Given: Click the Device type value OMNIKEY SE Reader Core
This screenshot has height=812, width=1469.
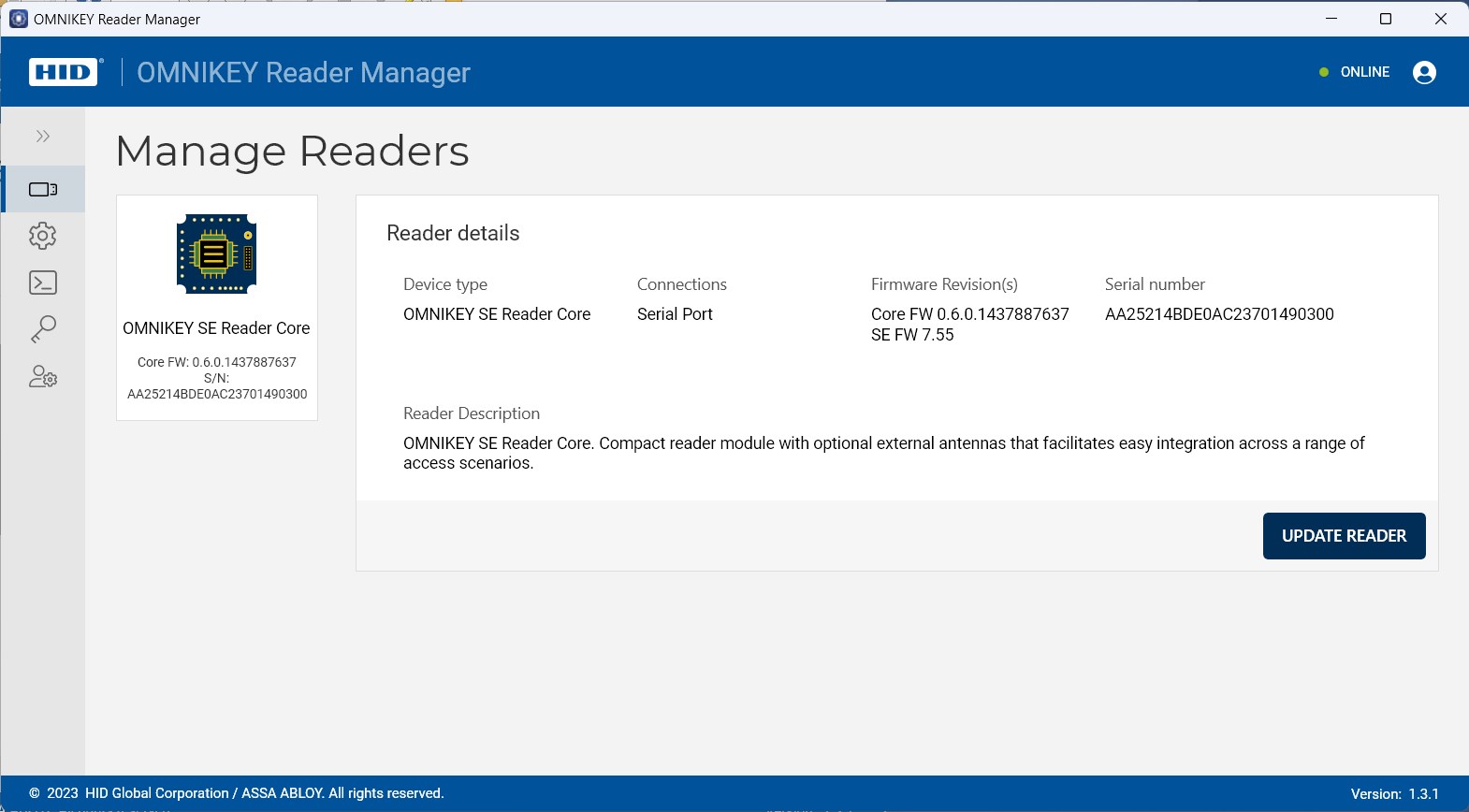Looking at the screenshot, I should click(x=497, y=314).
